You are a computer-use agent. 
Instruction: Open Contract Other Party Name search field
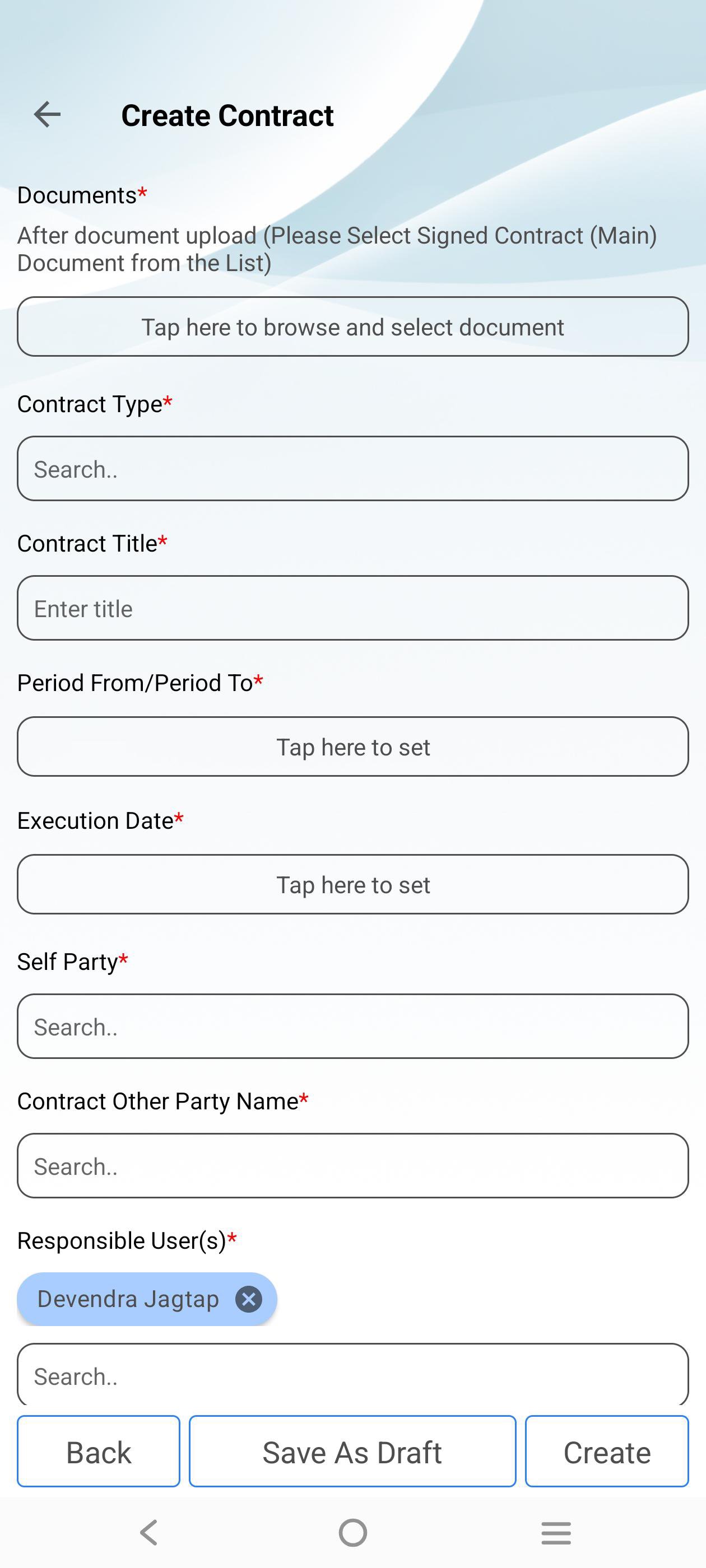coord(352,1166)
